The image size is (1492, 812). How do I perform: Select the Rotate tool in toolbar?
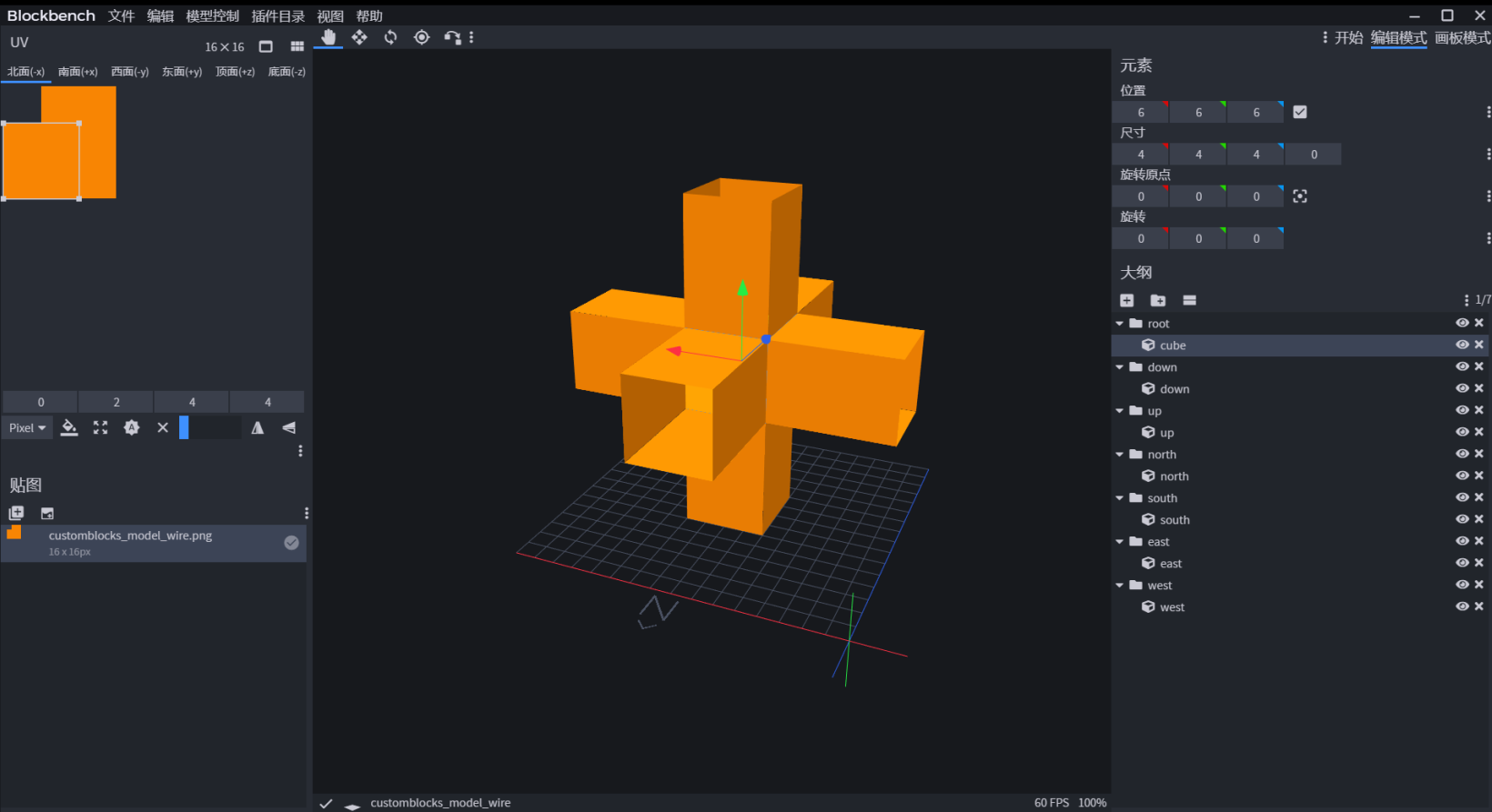390,37
